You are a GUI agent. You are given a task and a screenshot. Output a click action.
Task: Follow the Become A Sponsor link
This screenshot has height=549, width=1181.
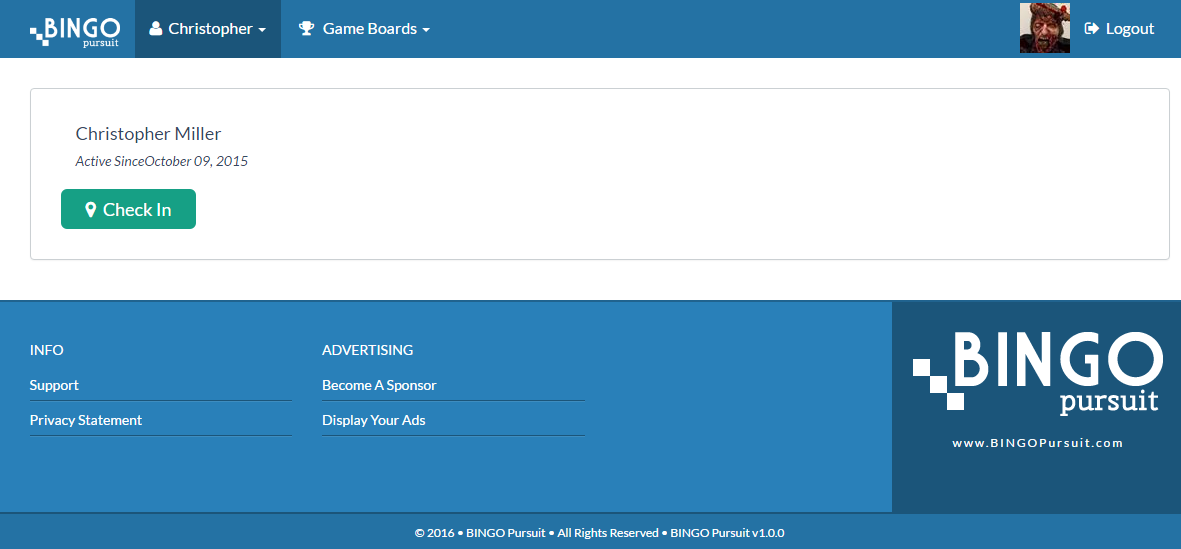coord(379,385)
